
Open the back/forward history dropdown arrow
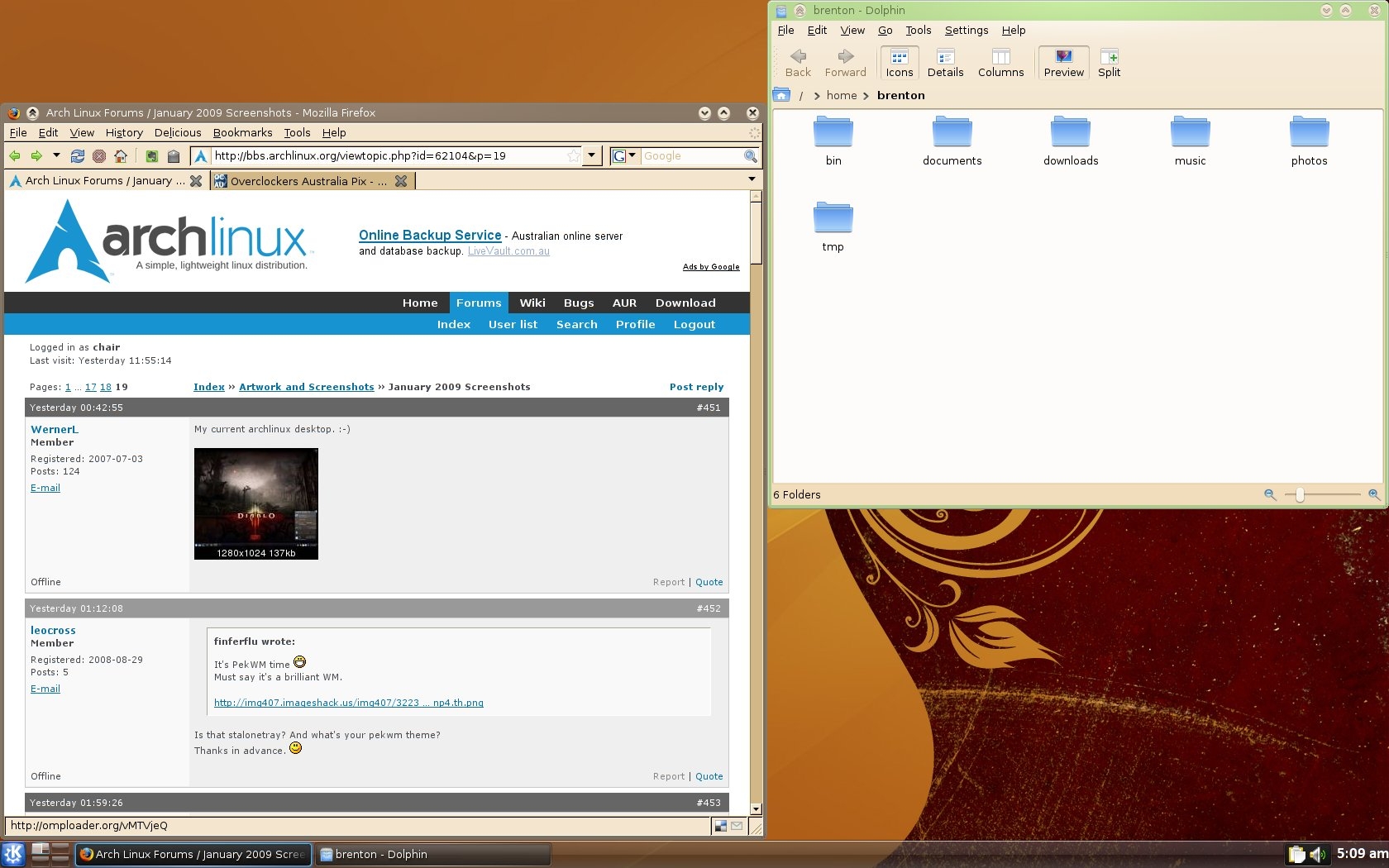coord(56,155)
